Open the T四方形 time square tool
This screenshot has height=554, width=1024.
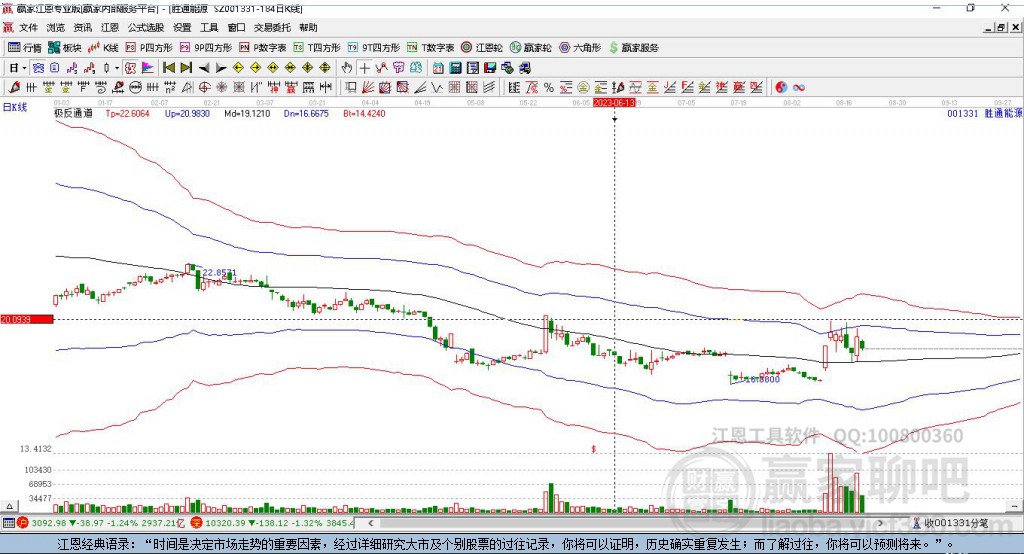[x=317, y=48]
